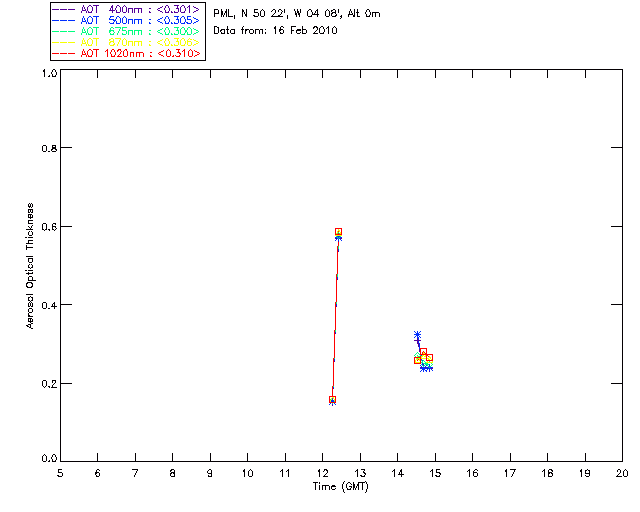Click the Time (GMT) axis title
This screenshot has height=512, width=640.
click(340, 487)
